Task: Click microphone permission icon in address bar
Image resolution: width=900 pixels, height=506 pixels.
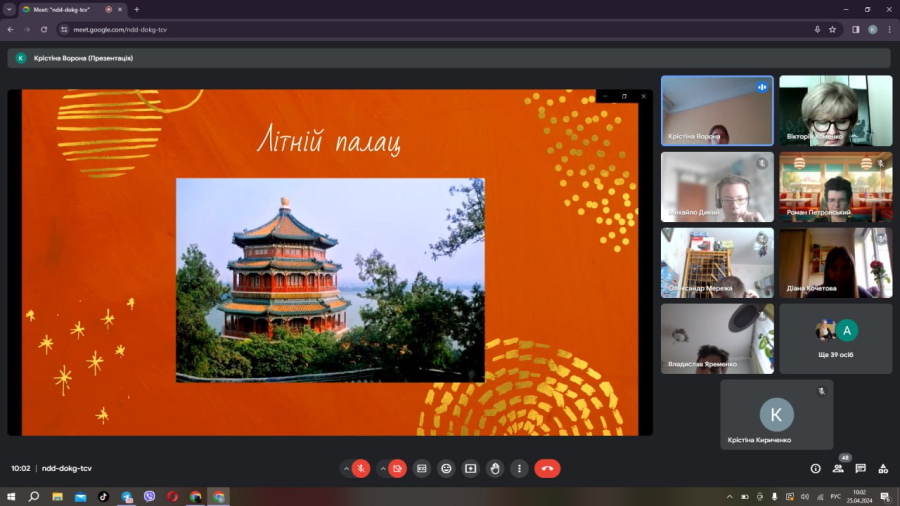Action: (x=817, y=29)
